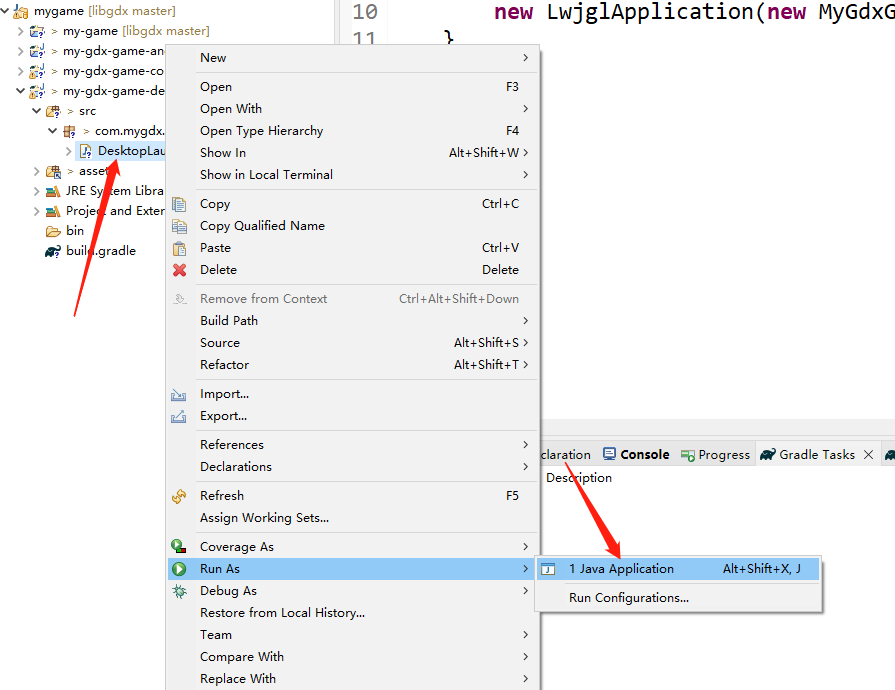Click the Refresh arrows icon
Viewport: 895px width, 690px height.
[179, 496]
